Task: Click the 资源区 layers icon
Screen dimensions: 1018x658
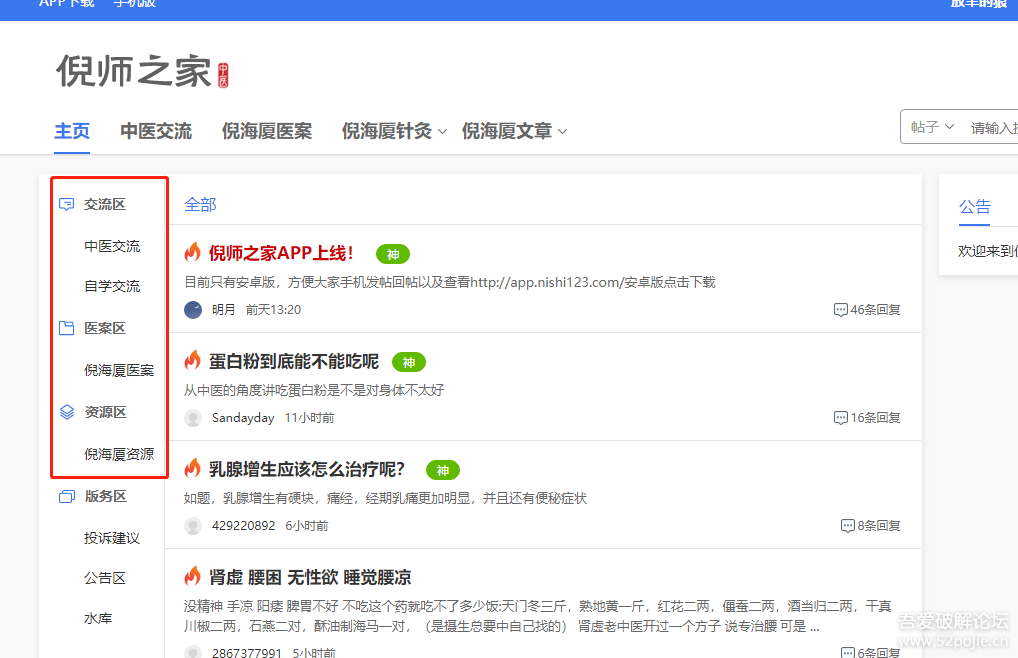Action: point(67,412)
